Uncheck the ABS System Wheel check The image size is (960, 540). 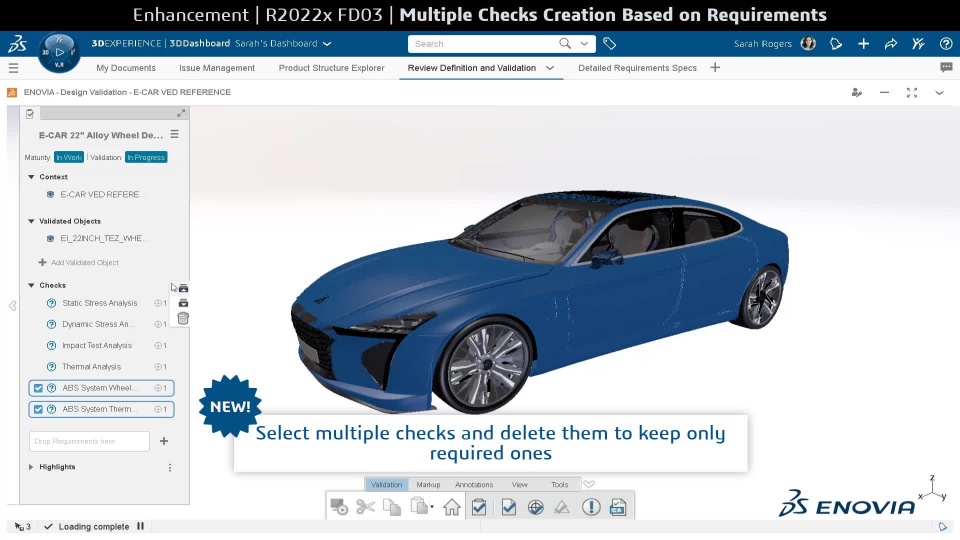click(38, 388)
